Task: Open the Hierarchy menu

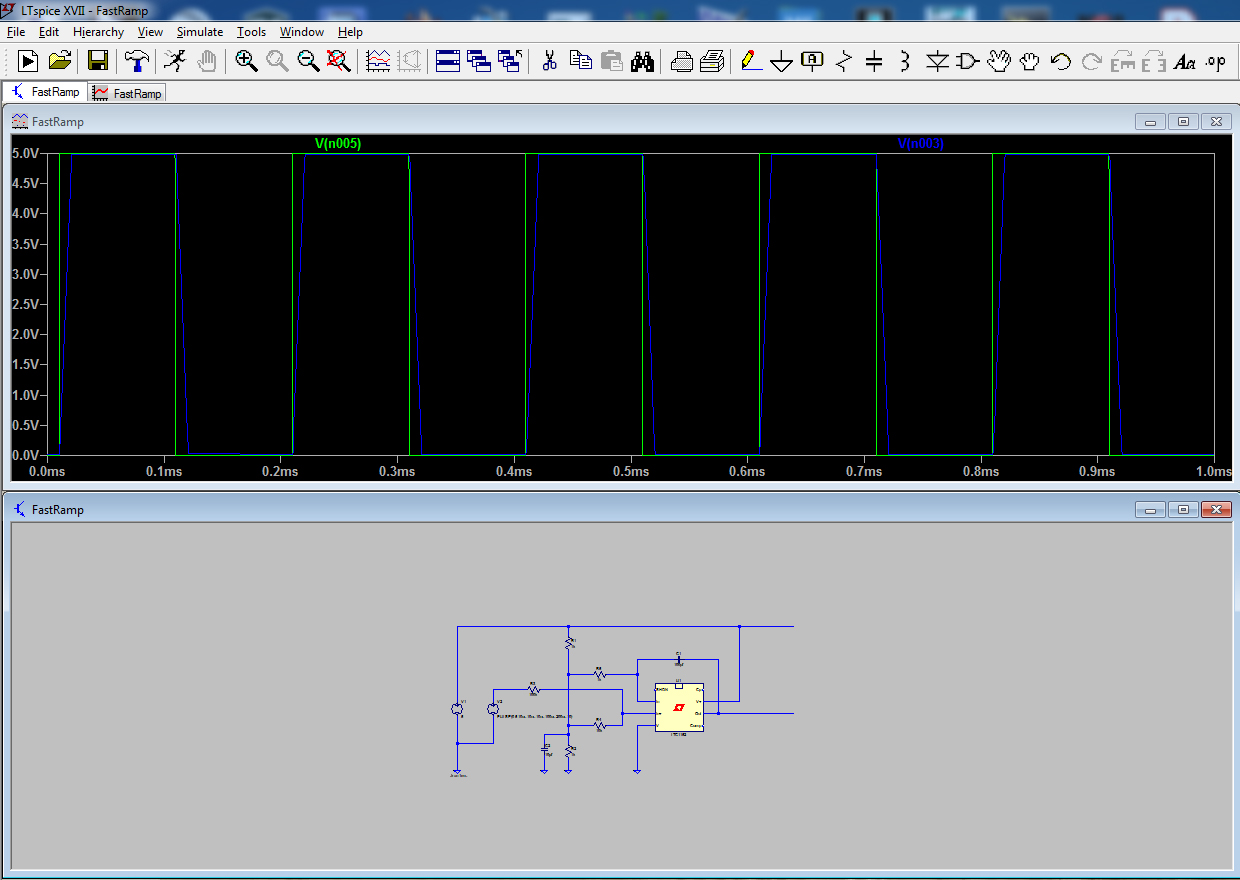Action: [98, 32]
